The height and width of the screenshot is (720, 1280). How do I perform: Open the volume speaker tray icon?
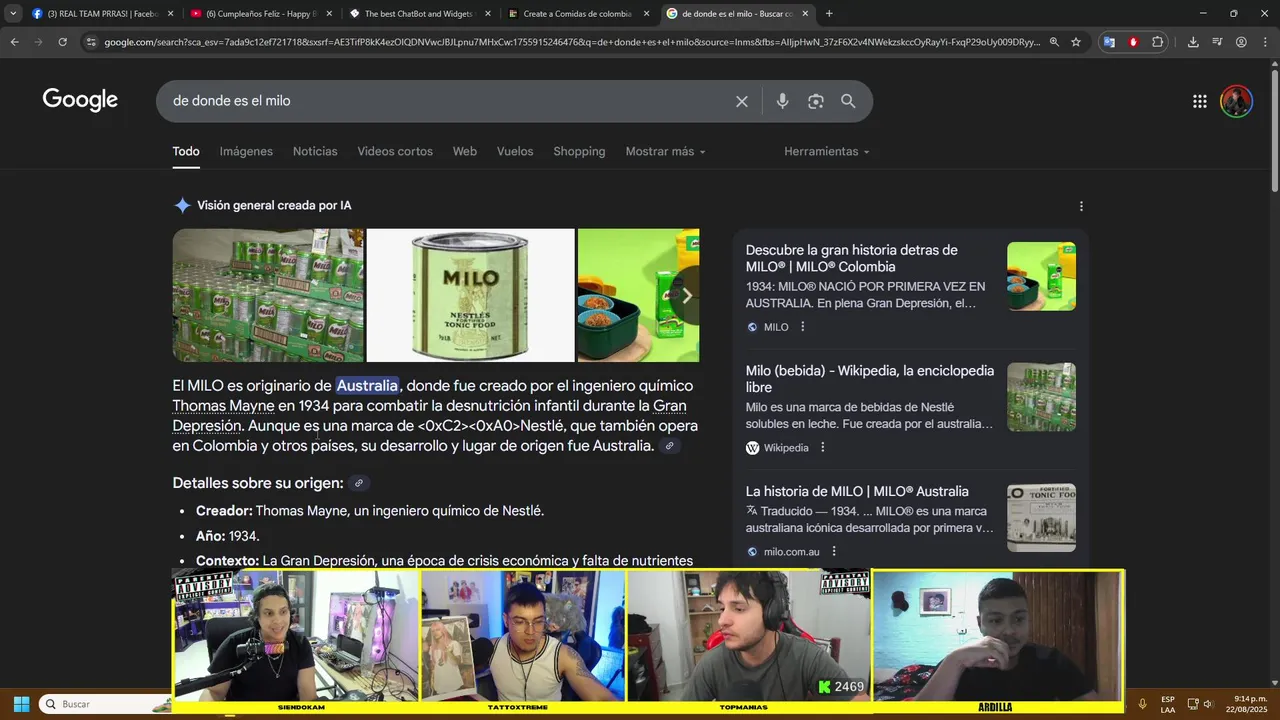[x=1209, y=704]
